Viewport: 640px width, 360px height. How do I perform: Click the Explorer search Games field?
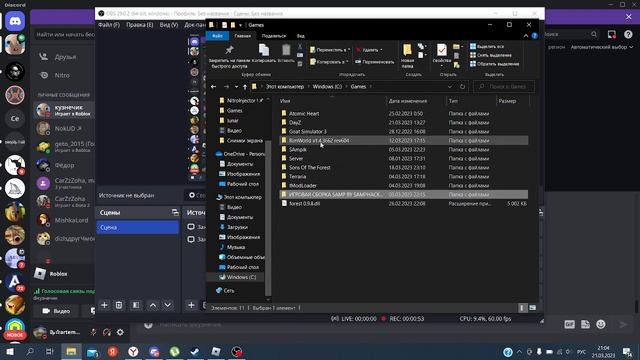[x=504, y=87]
